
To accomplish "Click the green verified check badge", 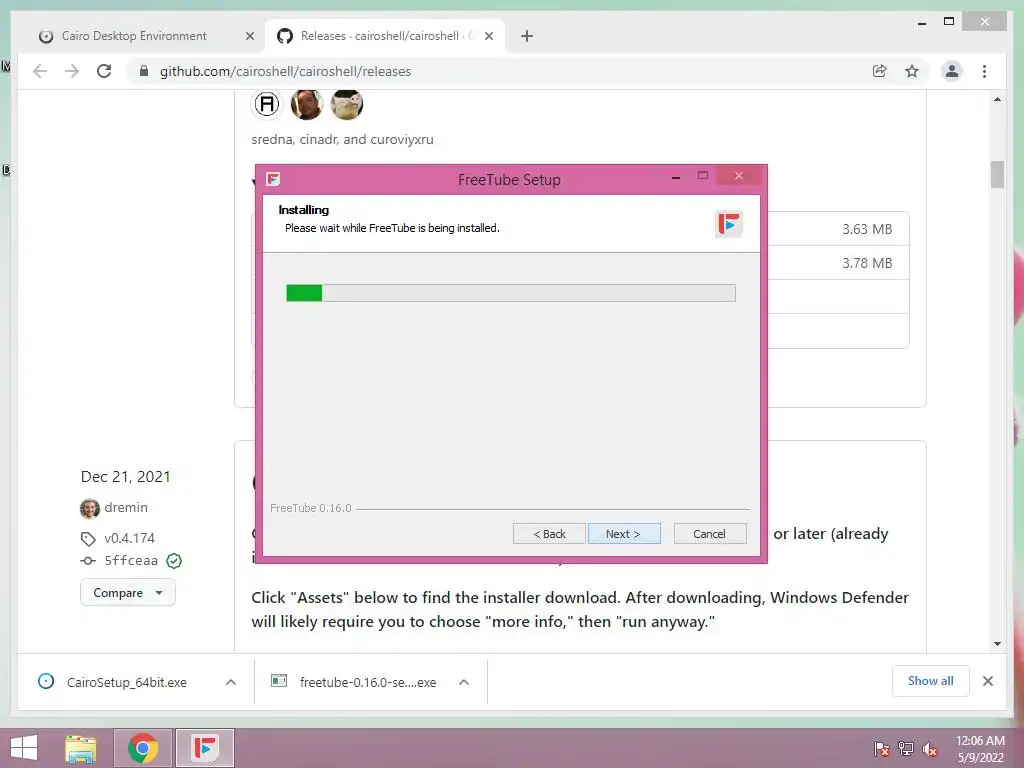I will point(174,560).
